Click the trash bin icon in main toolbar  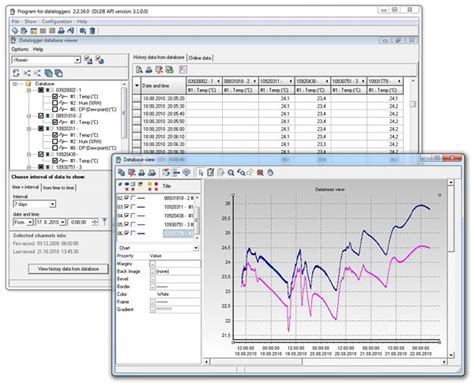[92, 31]
